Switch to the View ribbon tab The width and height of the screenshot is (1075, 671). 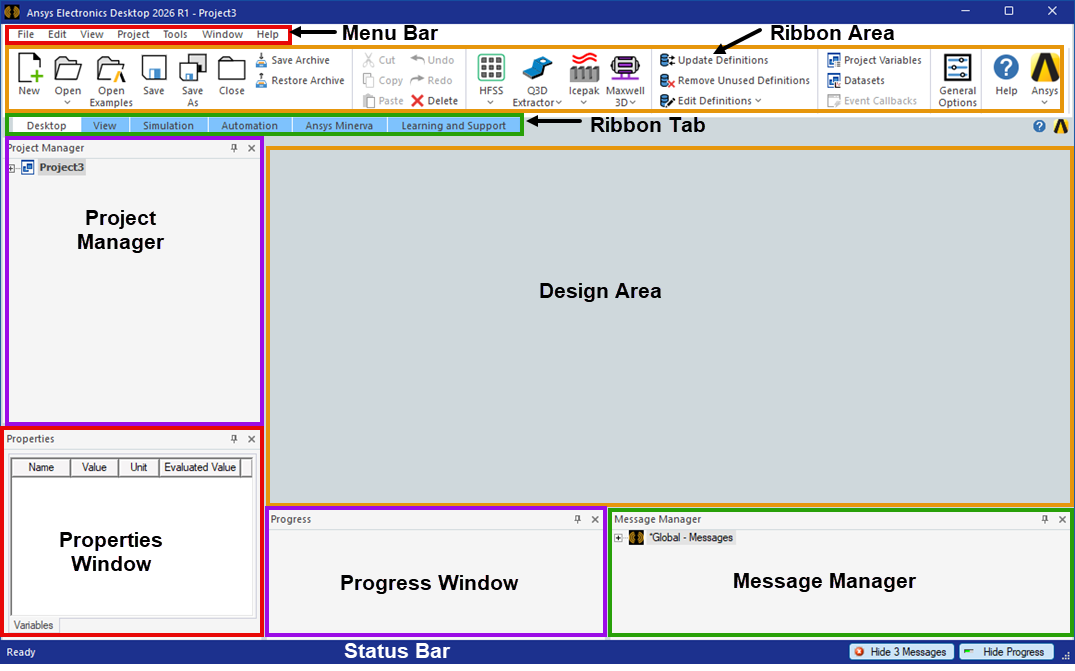[105, 125]
